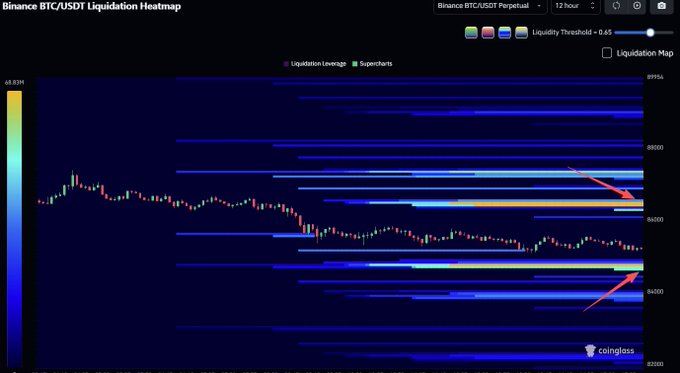
Task: Click the Binance BTC/USDT Liquidation Heatmap title
Action: (x=91, y=6)
